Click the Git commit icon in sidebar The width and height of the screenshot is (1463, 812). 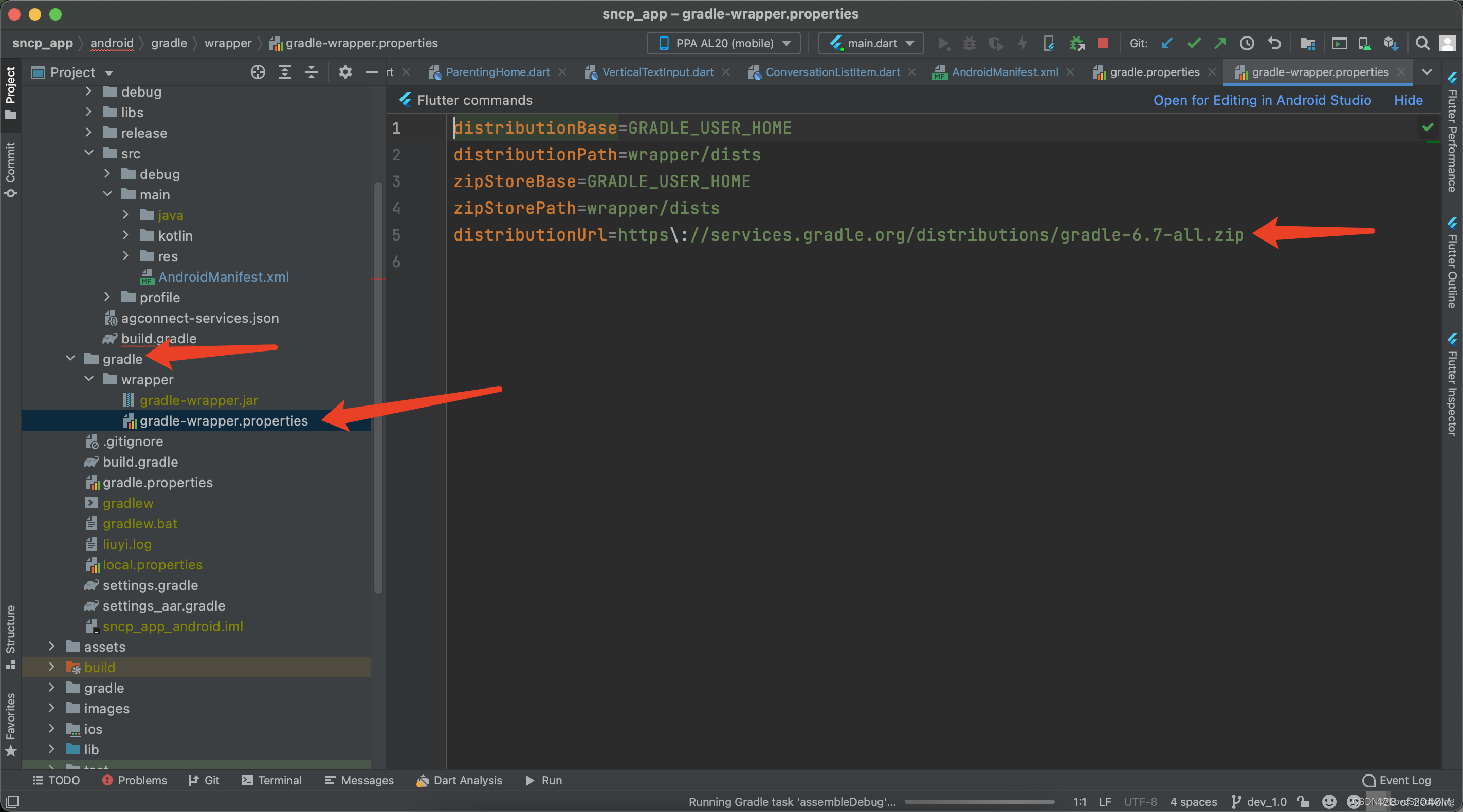[13, 175]
